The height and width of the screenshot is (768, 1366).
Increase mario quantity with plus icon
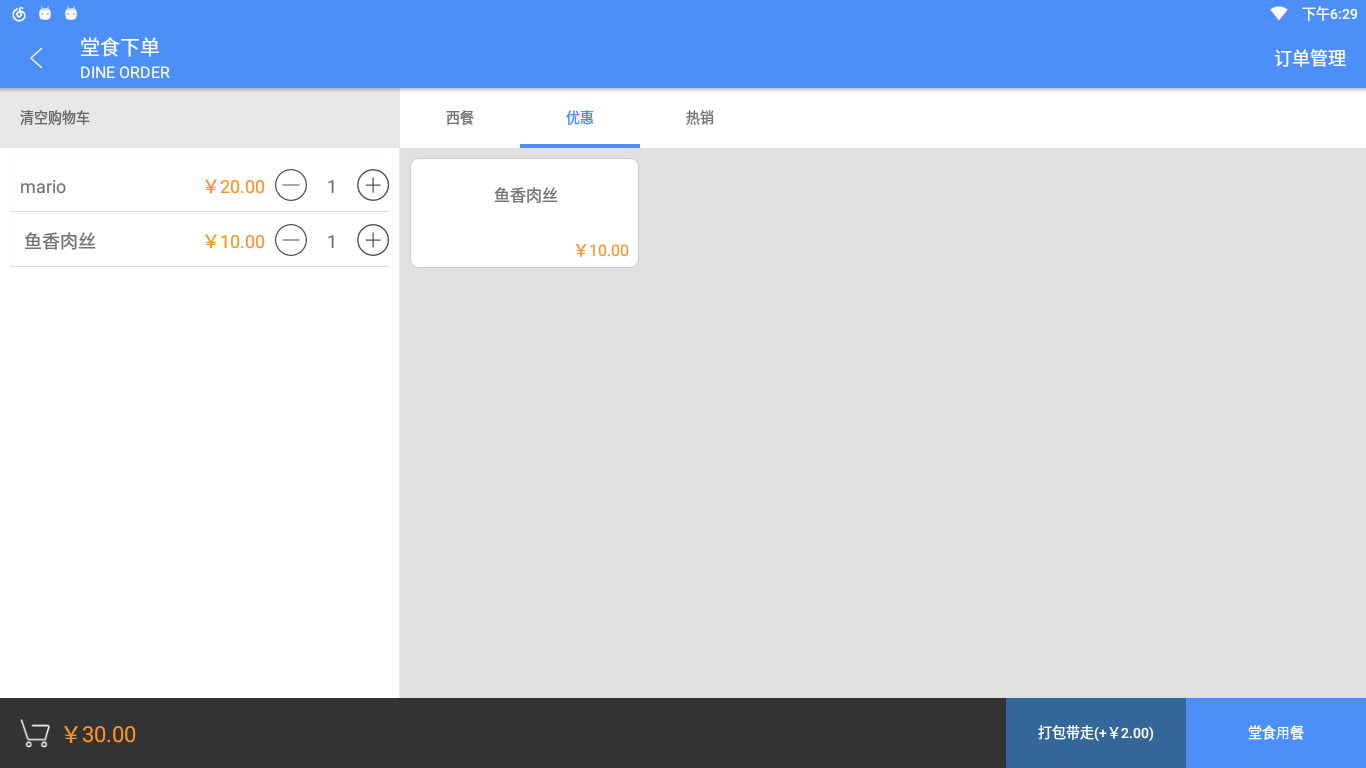tap(373, 186)
